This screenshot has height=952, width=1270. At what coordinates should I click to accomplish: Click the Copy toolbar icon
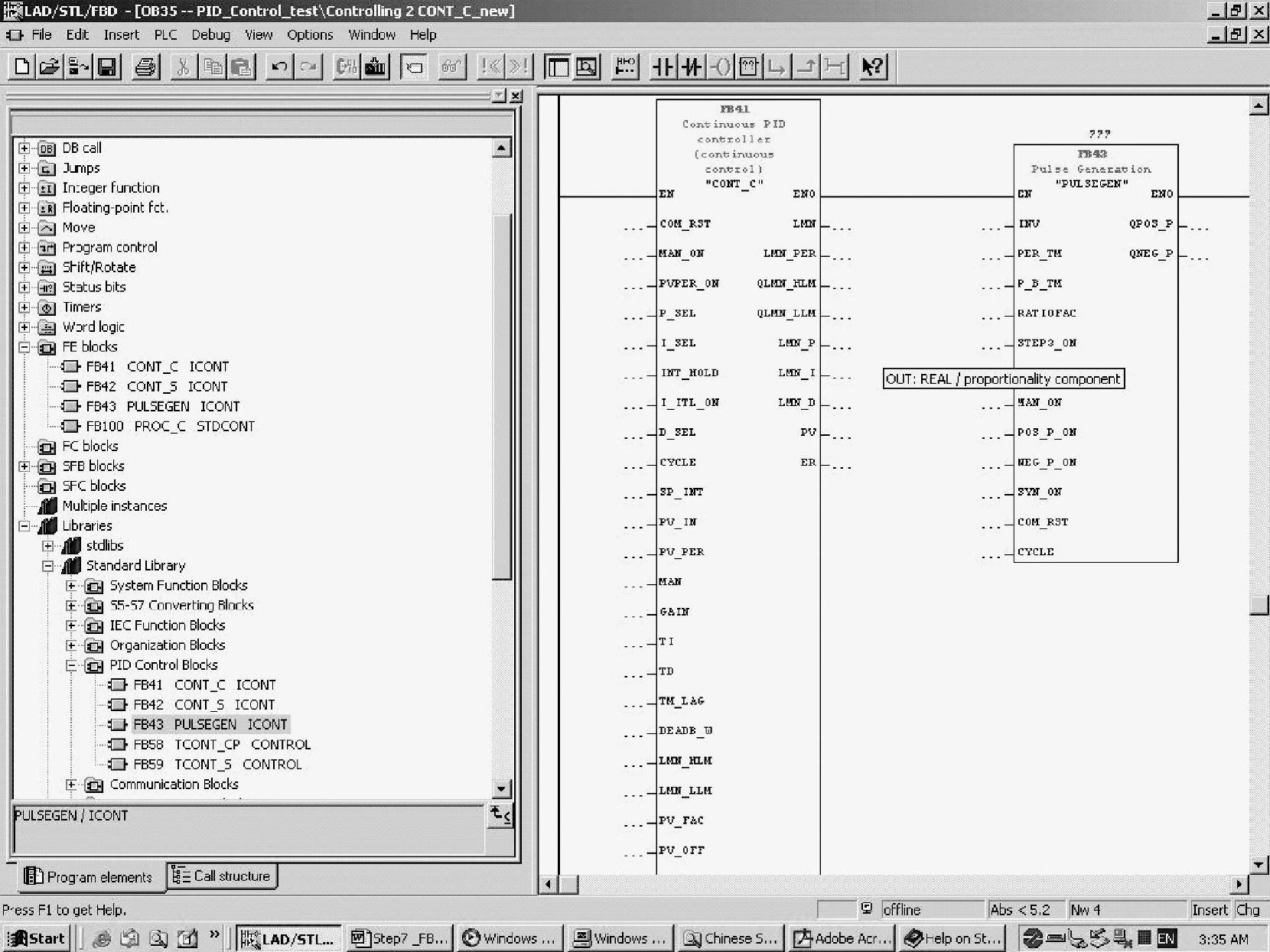click(213, 67)
